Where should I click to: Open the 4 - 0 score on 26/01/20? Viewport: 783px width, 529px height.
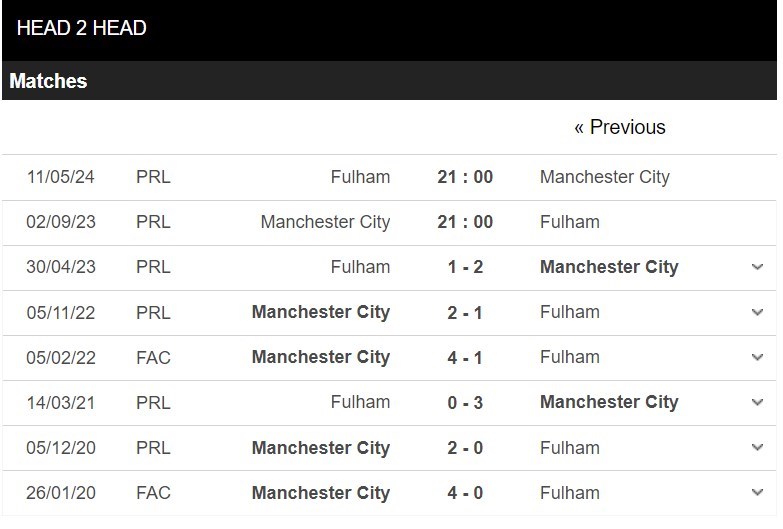pyautogui.click(x=465, y=493)
